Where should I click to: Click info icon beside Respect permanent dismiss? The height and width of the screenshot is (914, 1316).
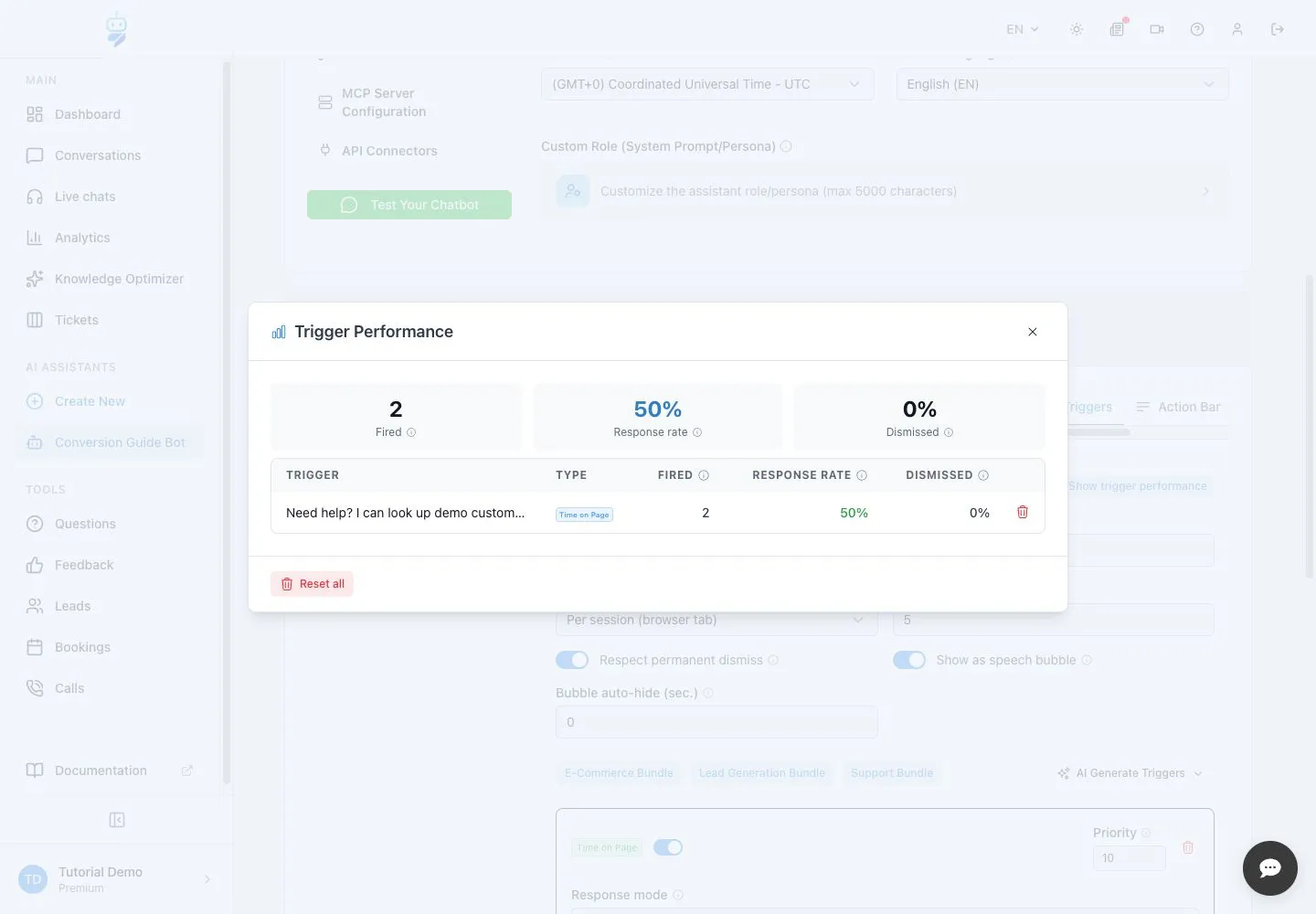pos(773,660)
